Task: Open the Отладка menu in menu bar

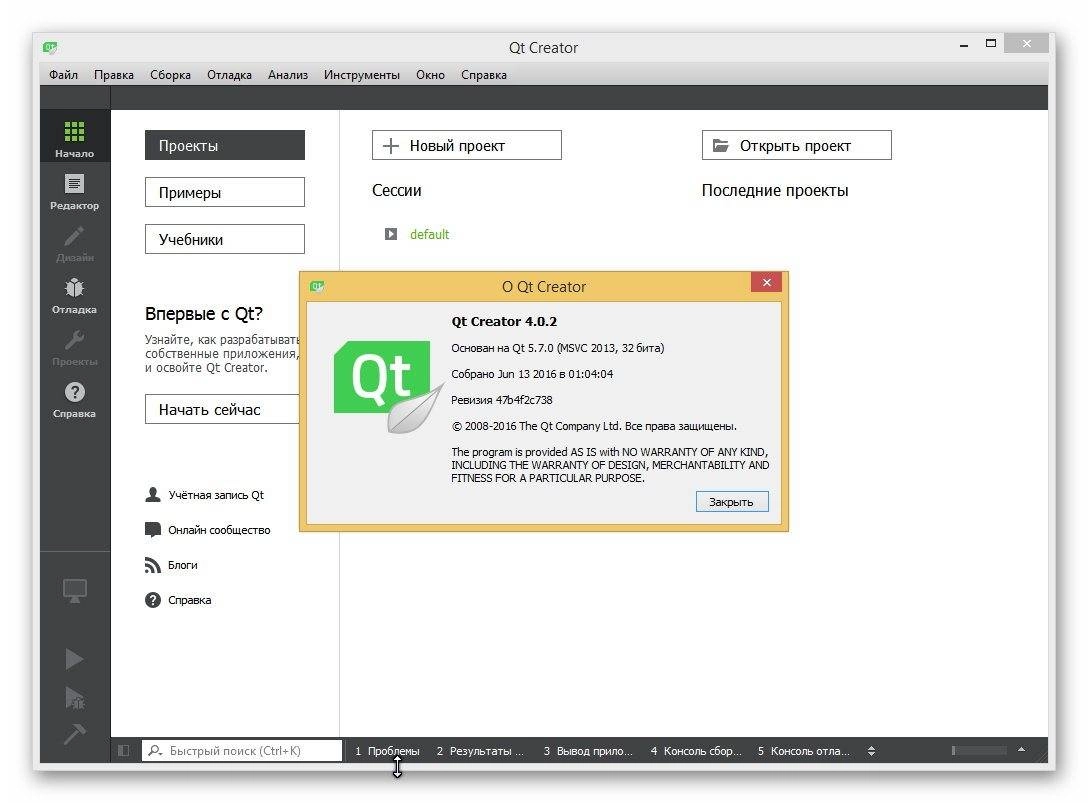Action: (229, 75)
